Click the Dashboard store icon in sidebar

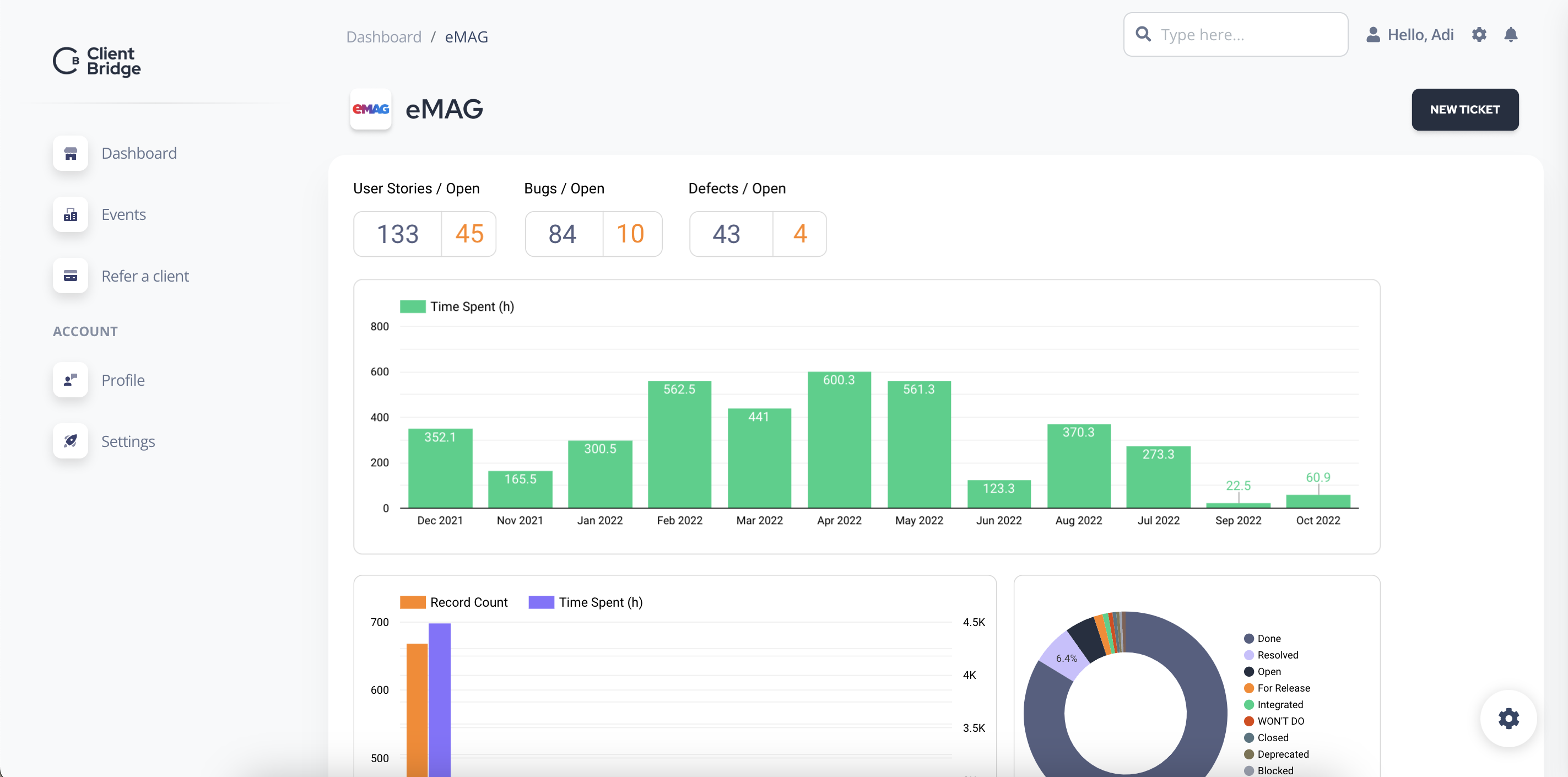tap(71, 153)
